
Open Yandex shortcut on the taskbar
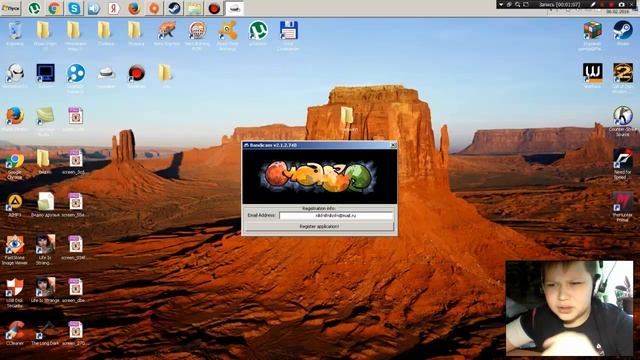pos(114,8)
